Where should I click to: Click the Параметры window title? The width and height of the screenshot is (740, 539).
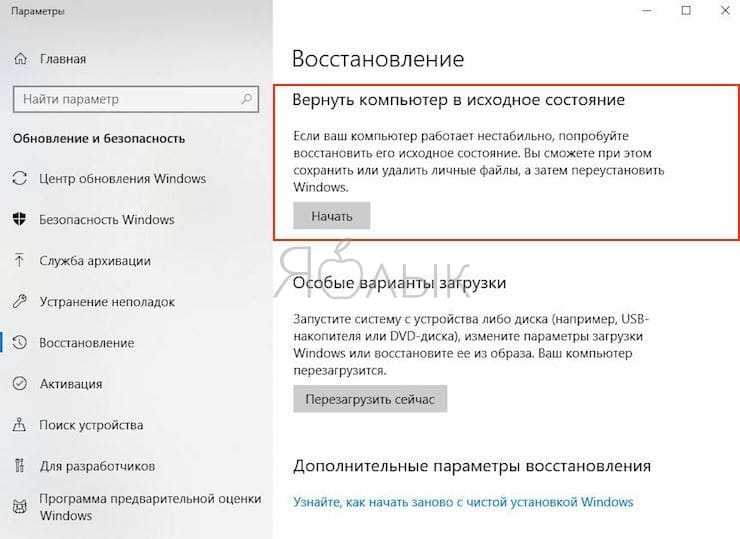click(x=37, y=11)
